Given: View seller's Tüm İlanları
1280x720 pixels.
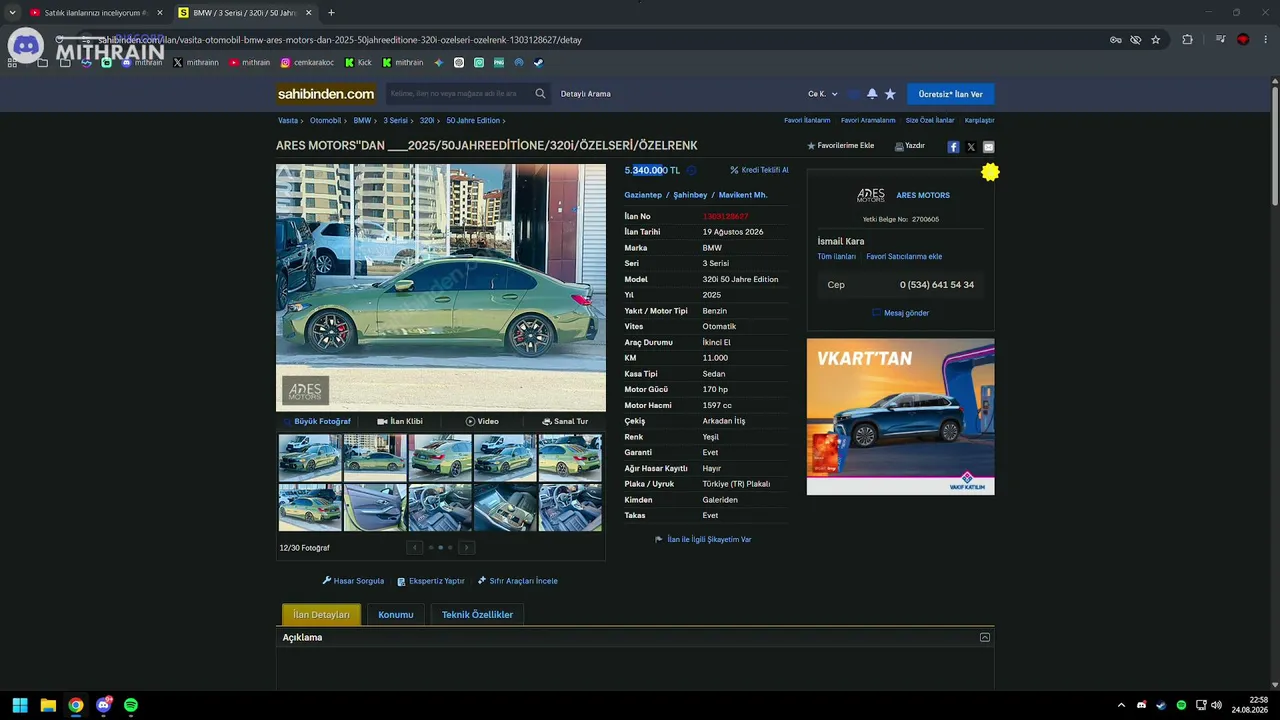Looking at the screenshot, I should (x=836, y=257).
